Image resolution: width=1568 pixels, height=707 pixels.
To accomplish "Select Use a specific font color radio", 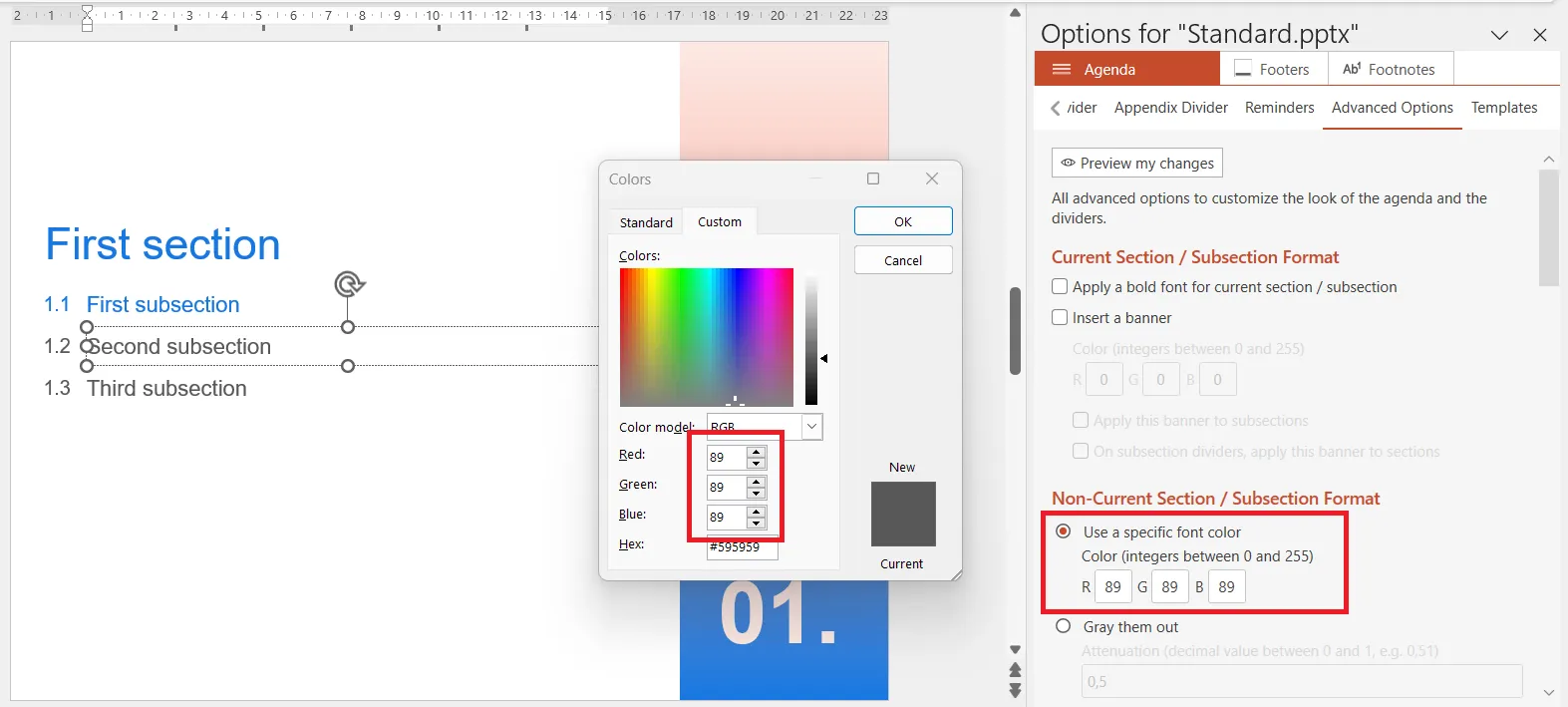I will (1064, 531).
